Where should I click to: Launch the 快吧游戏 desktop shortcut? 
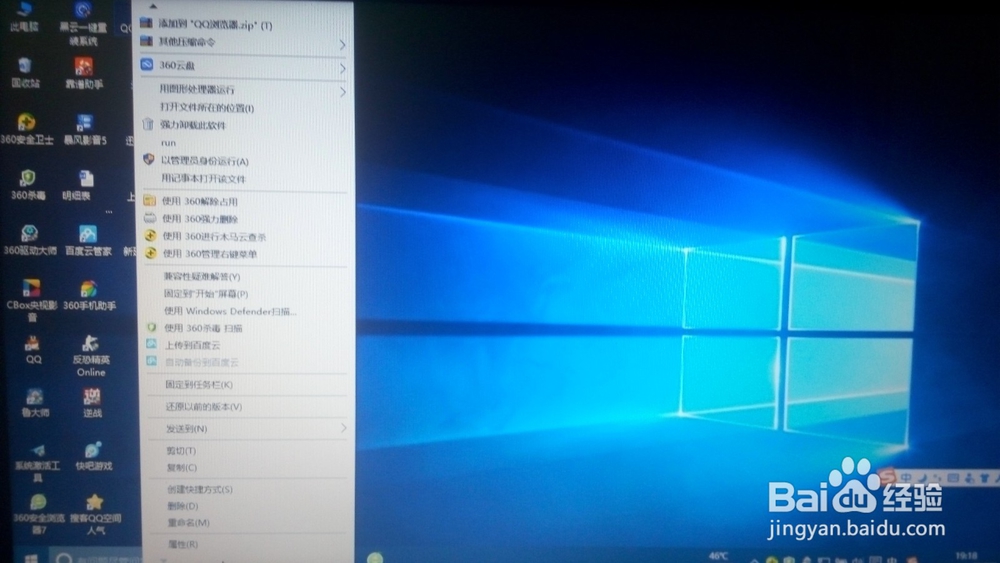94,457
